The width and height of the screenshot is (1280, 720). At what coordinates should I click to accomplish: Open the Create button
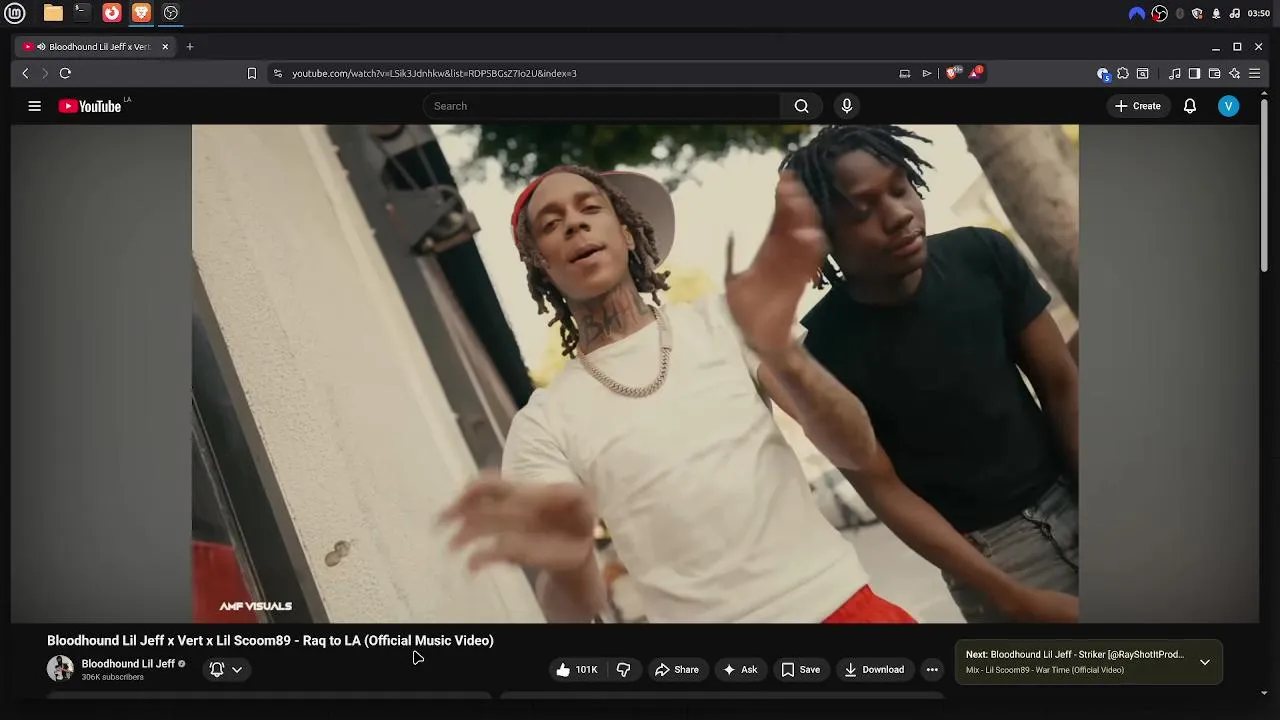[1138, 106]
